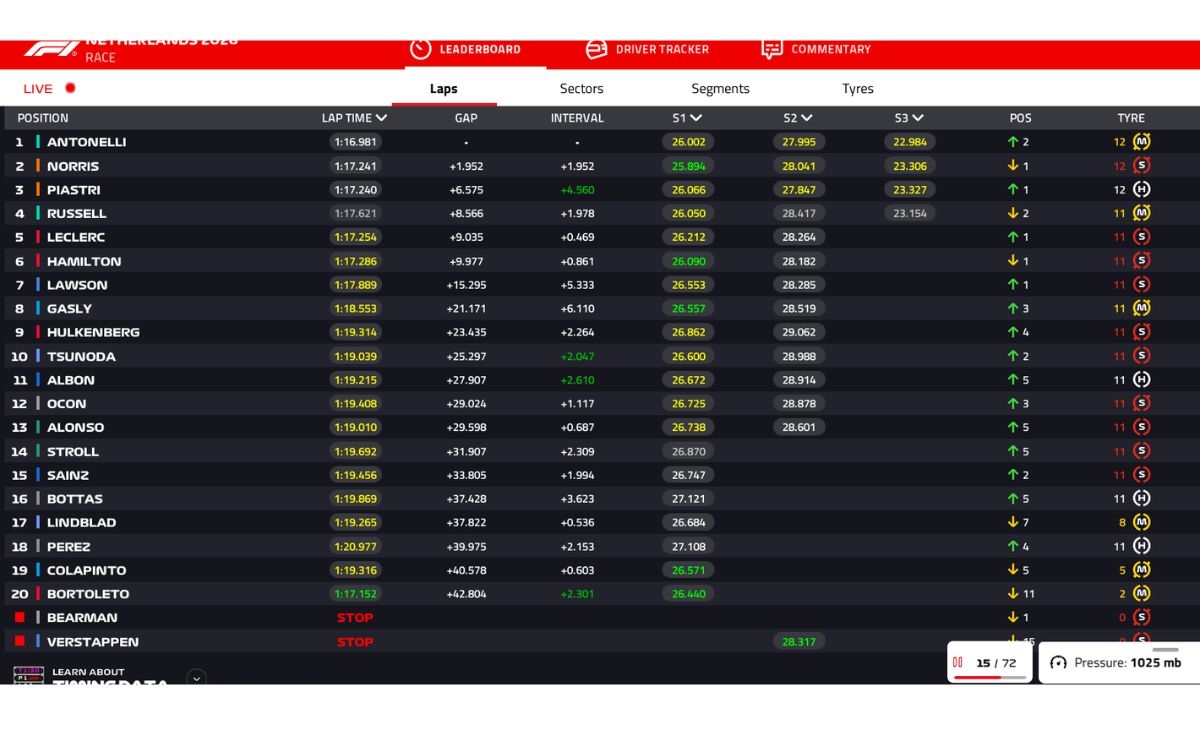Click the POSITION column header
This screenshot has width=1200, height=729.
coord(43,118)
